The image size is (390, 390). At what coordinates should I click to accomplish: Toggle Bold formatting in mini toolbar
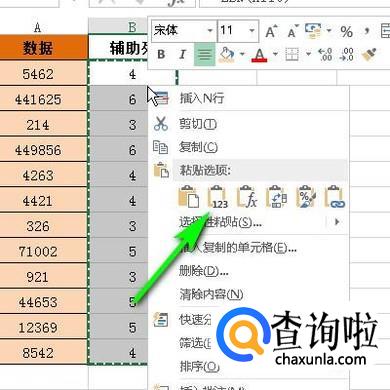[161, 54]
